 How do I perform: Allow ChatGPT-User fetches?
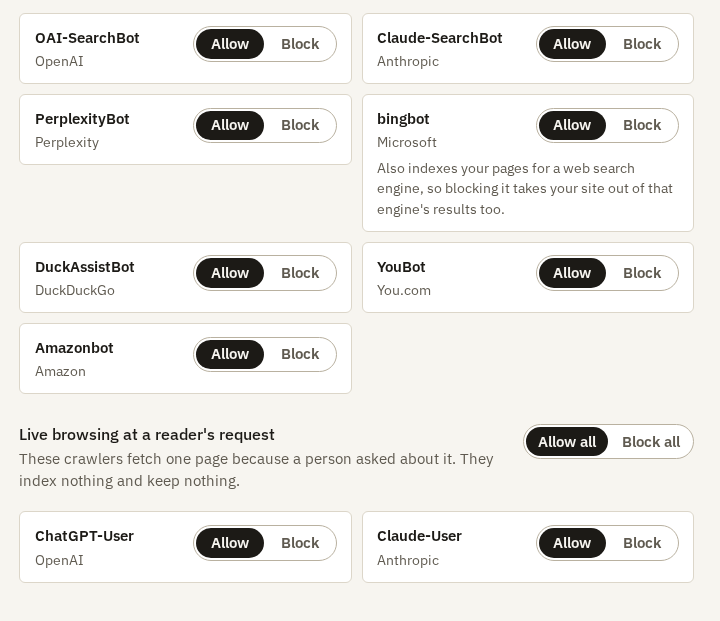coord(230,543)
